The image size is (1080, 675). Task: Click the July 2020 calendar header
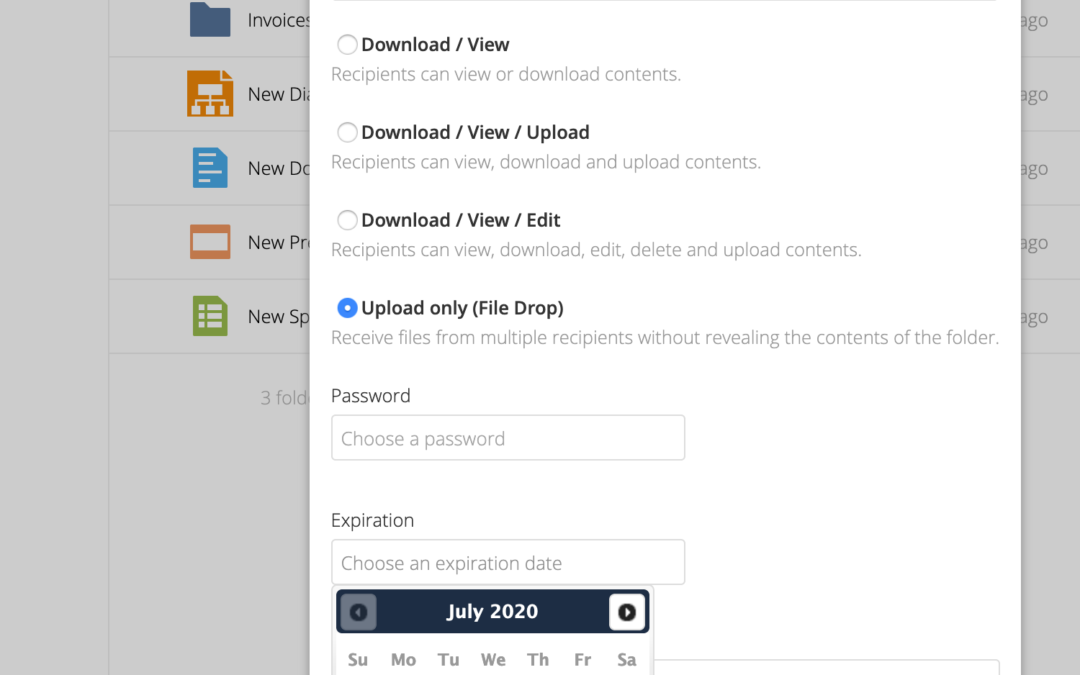492,611
